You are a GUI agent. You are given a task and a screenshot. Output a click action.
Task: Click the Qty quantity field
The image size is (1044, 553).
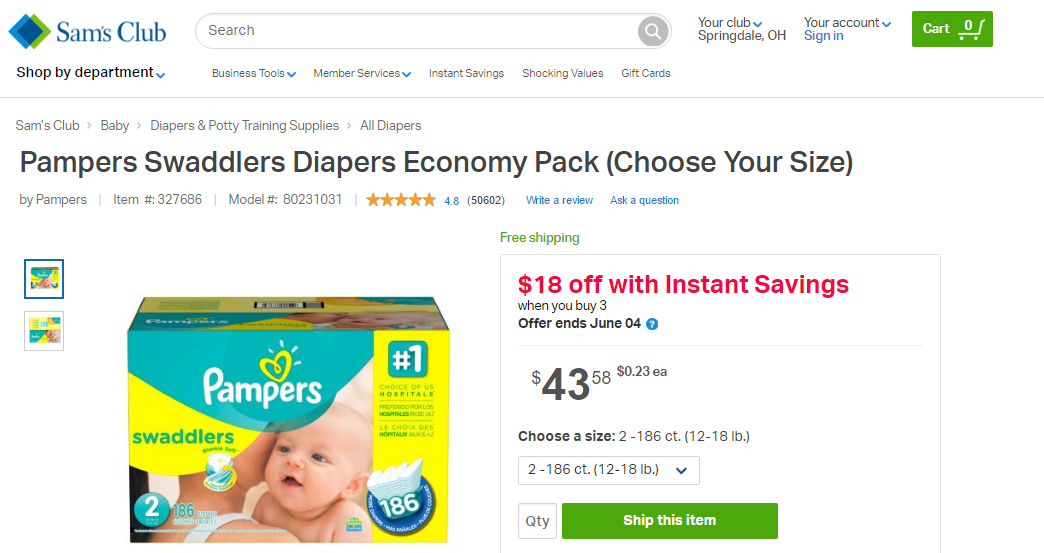point(537,521)
